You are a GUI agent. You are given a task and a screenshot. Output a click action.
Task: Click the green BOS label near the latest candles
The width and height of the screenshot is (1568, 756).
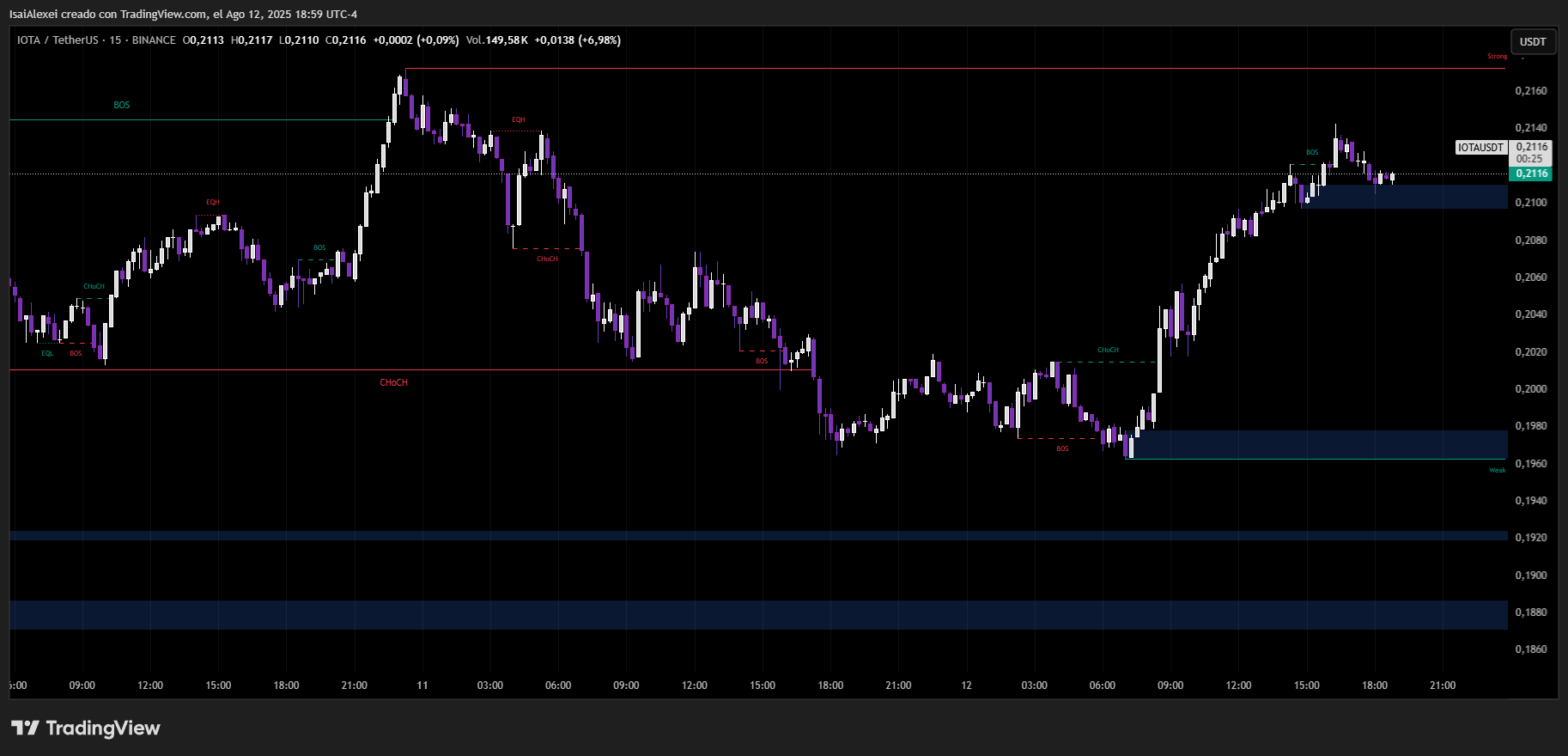[x=1312, y=153]
